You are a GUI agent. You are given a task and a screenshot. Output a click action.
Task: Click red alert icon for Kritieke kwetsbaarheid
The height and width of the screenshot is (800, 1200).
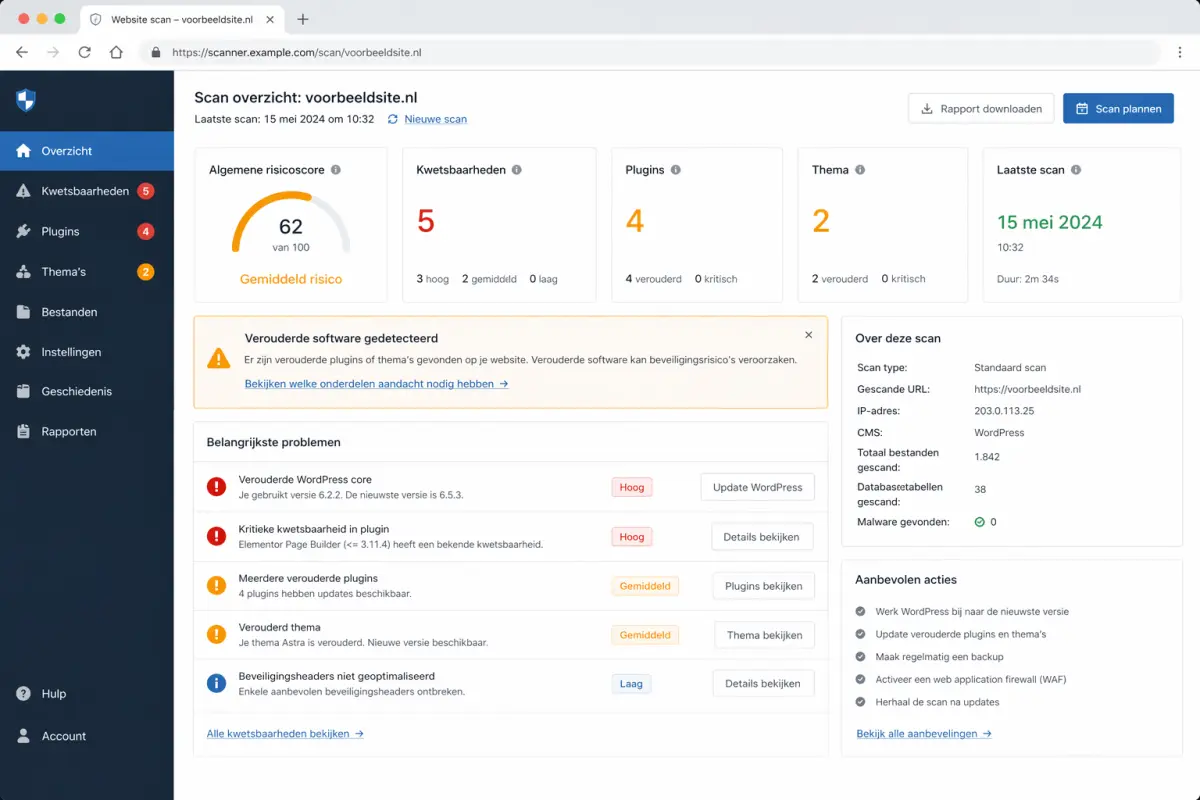216,537
